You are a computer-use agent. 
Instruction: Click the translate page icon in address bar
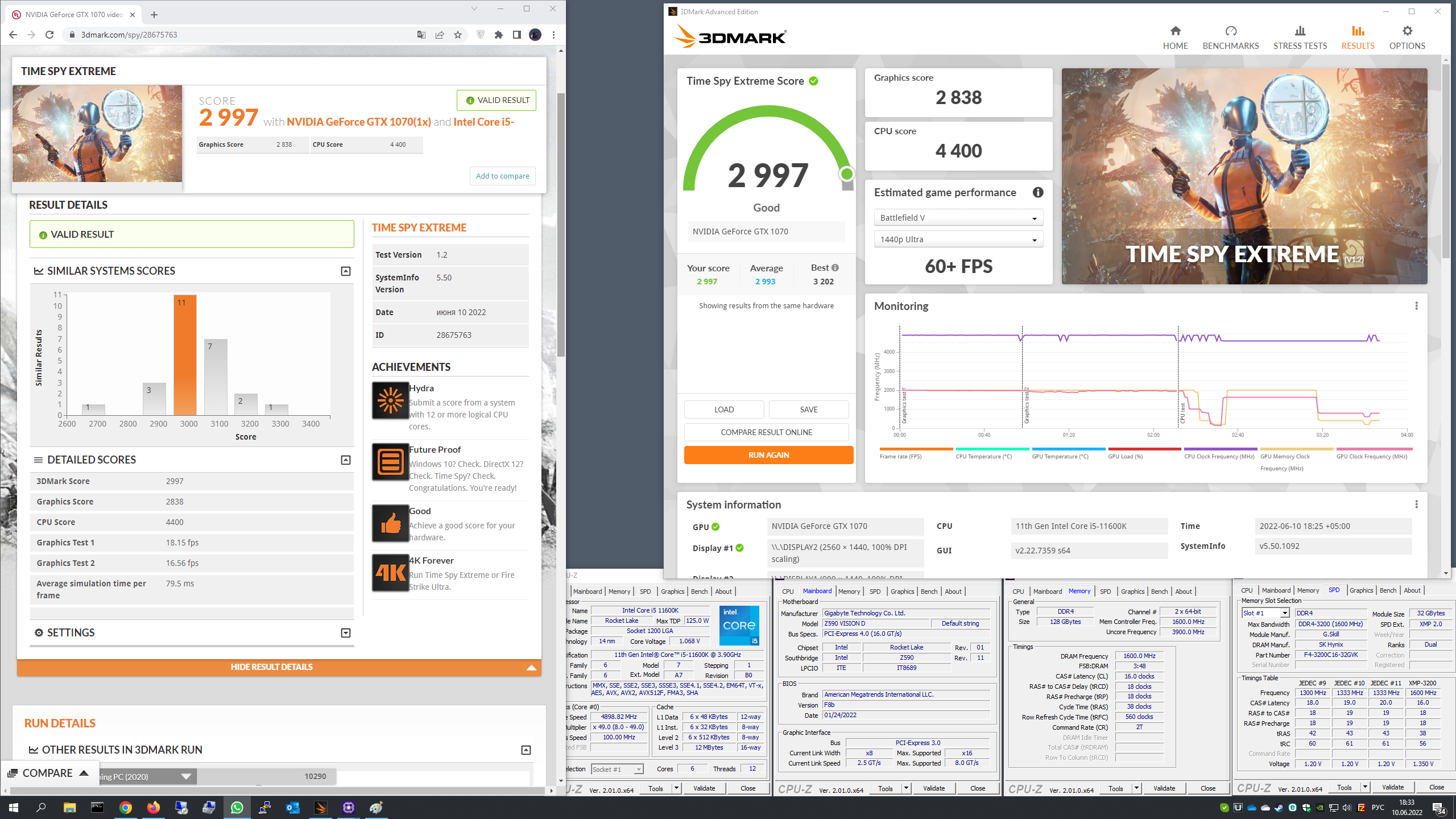(421, 35)
